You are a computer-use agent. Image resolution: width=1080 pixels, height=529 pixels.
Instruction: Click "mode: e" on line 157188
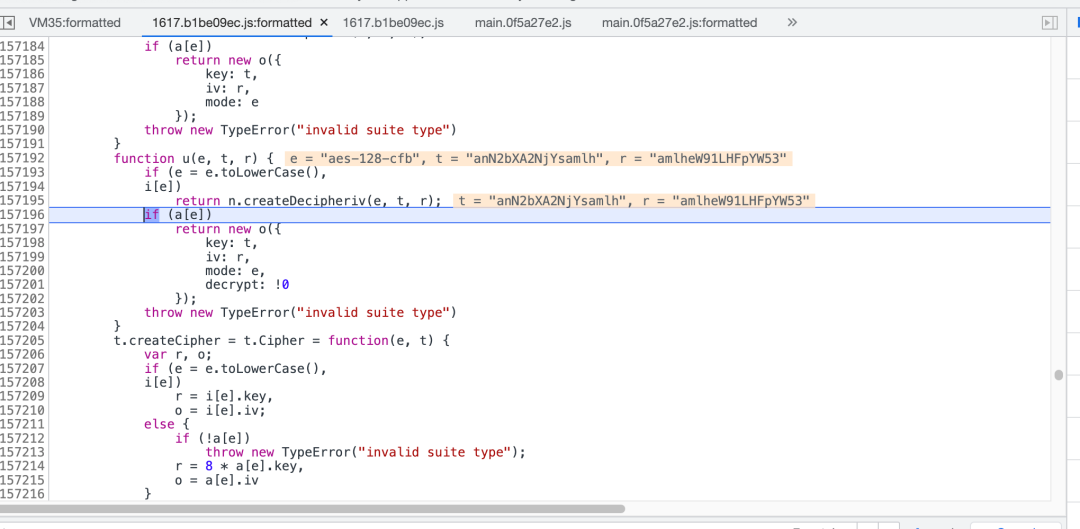point(232,102)
